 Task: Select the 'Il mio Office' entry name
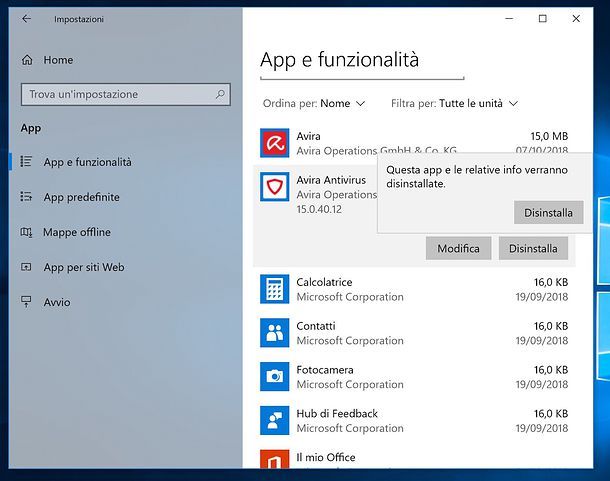pyautogui.click(x=326, y=457)
